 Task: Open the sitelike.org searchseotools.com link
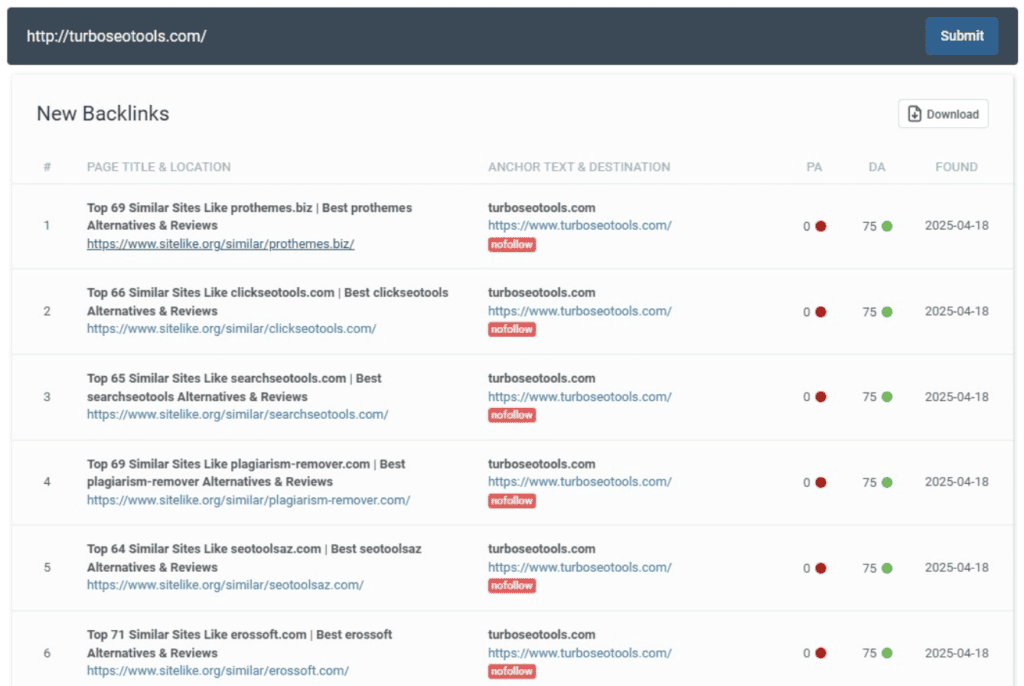point(237,414)
